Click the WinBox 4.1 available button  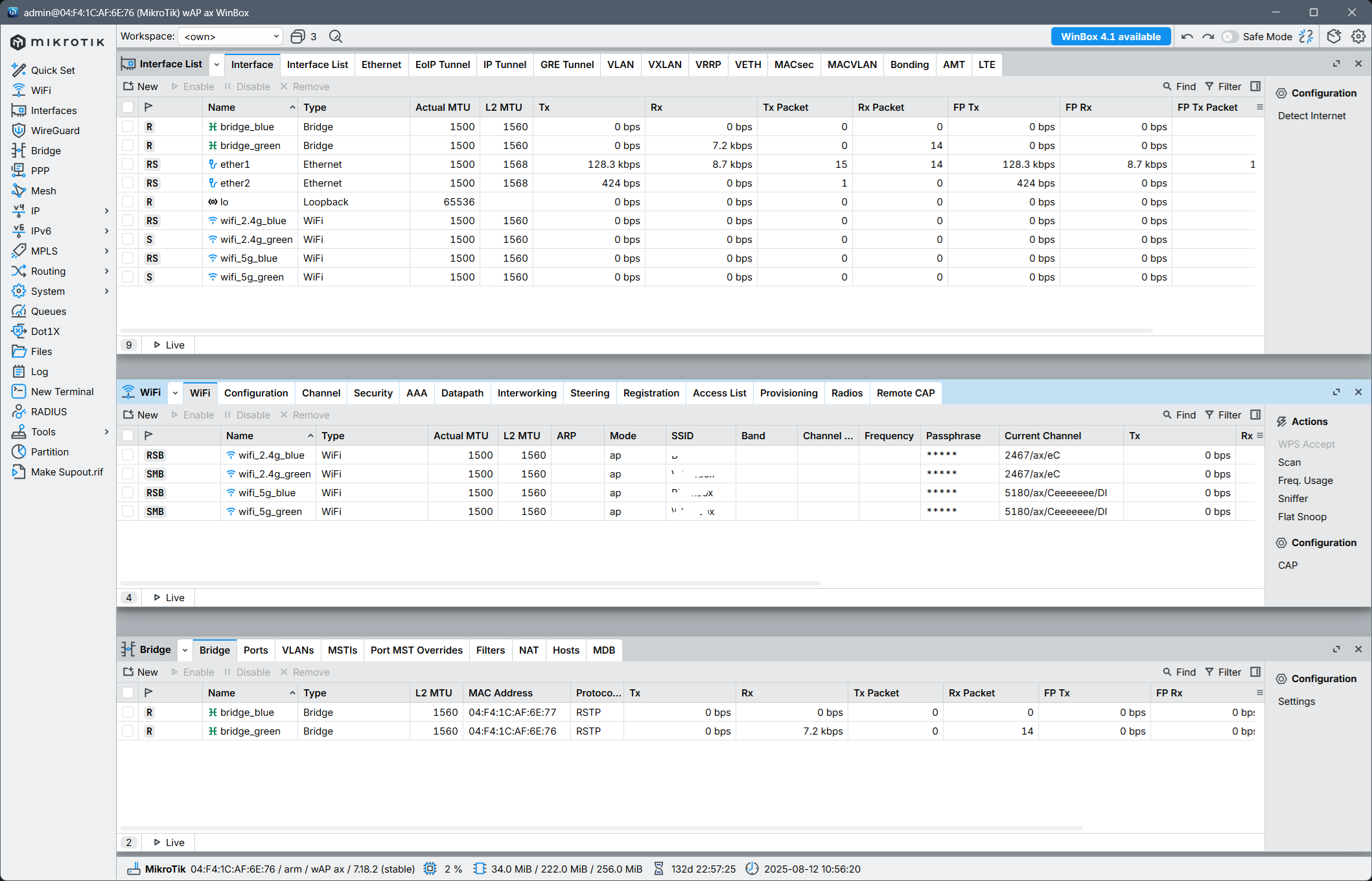tap(1111, 36)
